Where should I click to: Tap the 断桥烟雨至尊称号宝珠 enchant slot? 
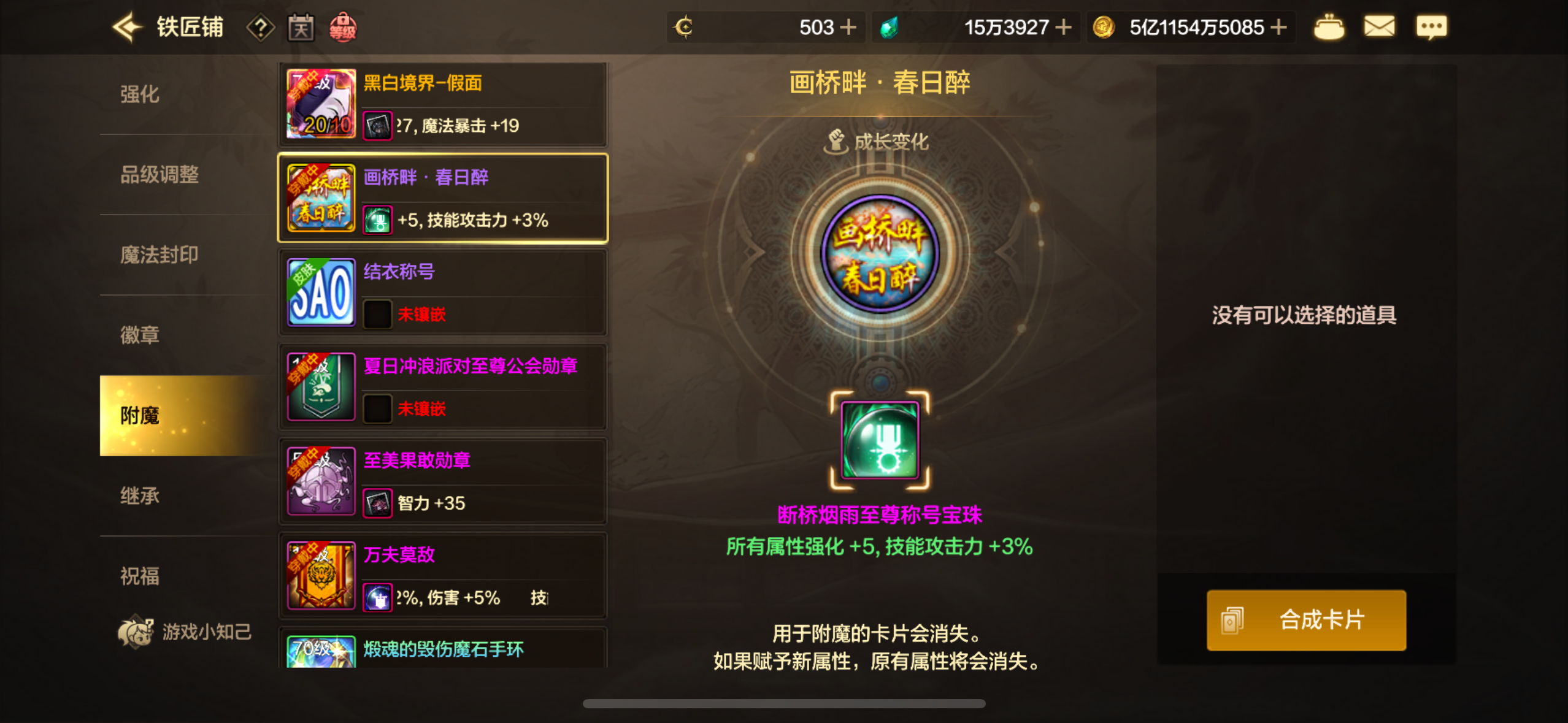(x=880, y=440)
